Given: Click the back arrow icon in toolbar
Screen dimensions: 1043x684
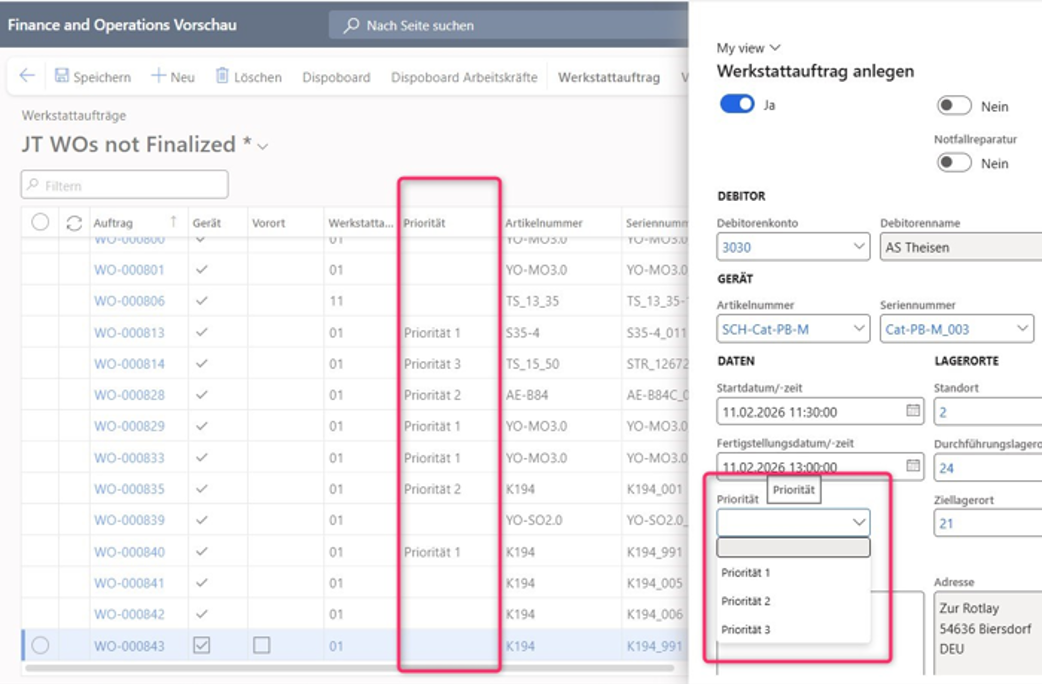Looking at the screenshot, I should [x=27, y=76].
